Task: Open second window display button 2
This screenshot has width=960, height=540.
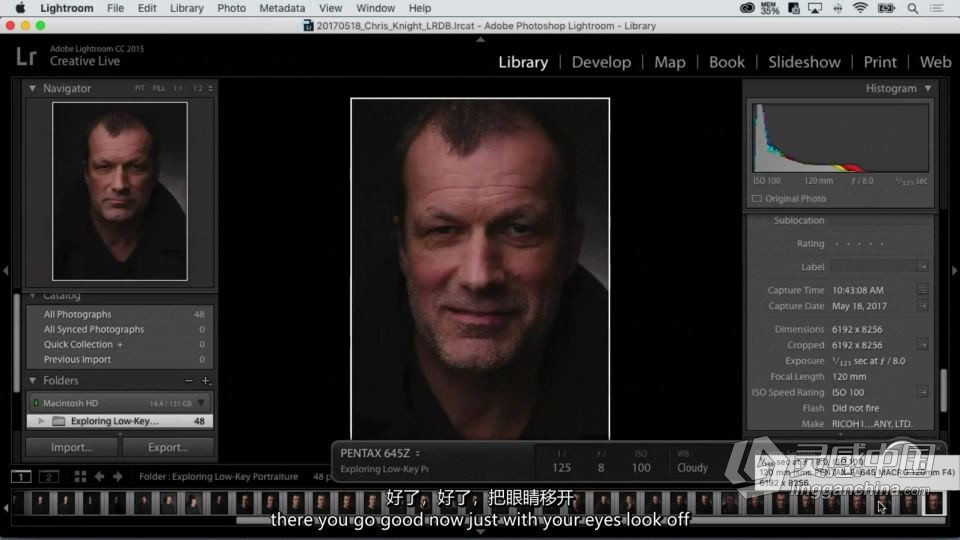Action: pos(49,476)
